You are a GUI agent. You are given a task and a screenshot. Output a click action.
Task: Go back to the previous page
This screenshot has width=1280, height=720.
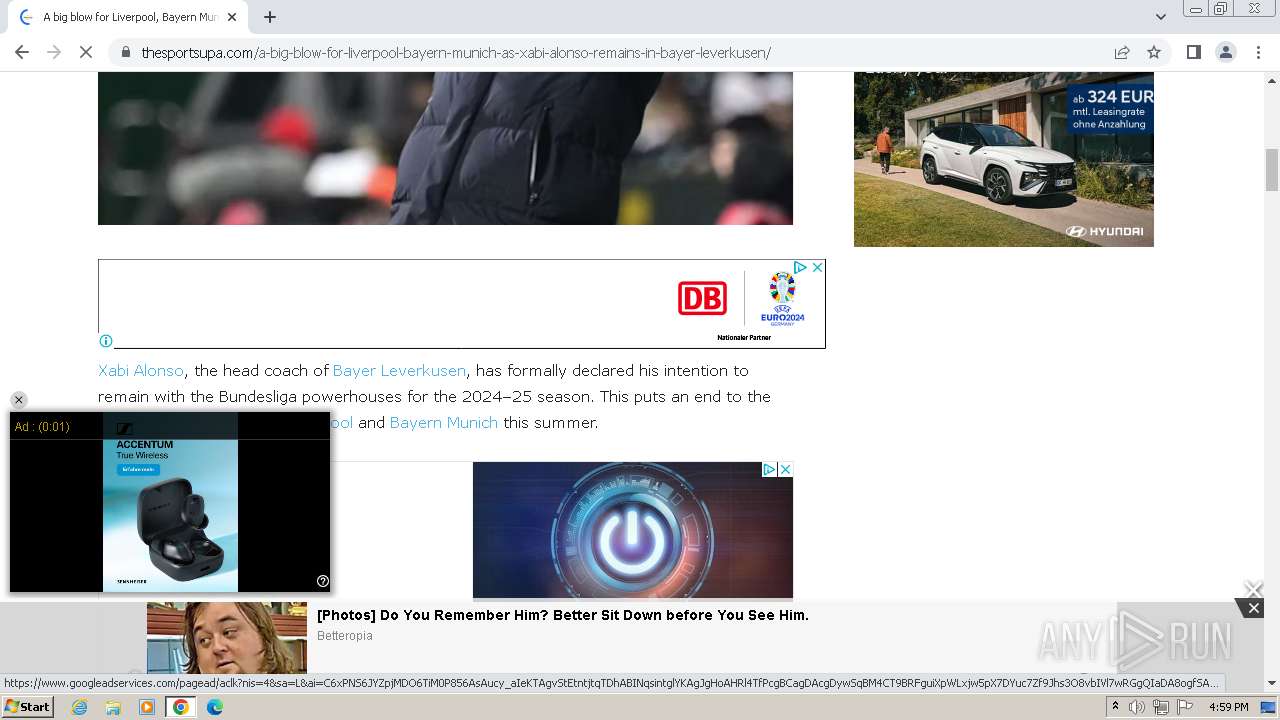pyautogui.click(x=22, y=52)
